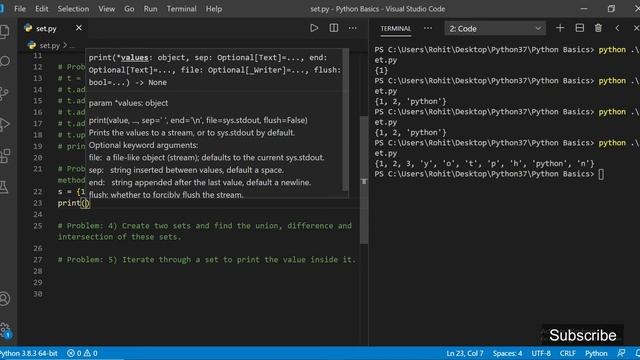This screenshot has height=360, width=640.
Task: Change indentation via Spaces: 4
Action: point(507,353)
